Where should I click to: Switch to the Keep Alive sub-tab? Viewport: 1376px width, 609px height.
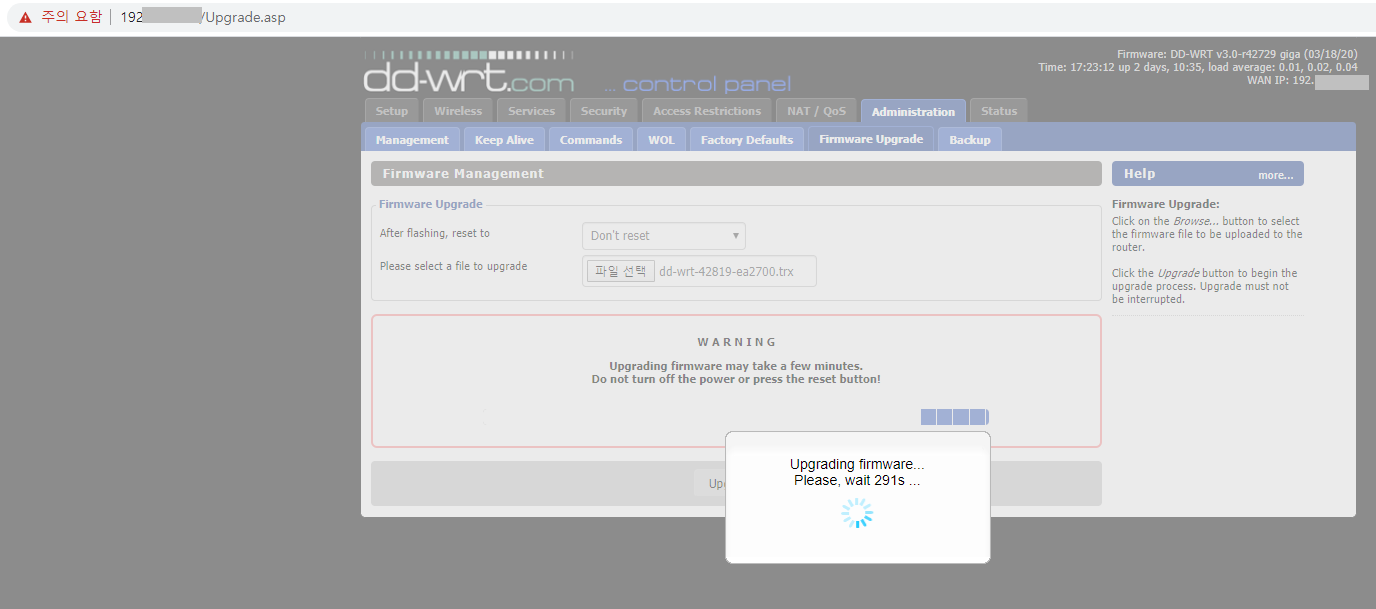click(504, 140)
